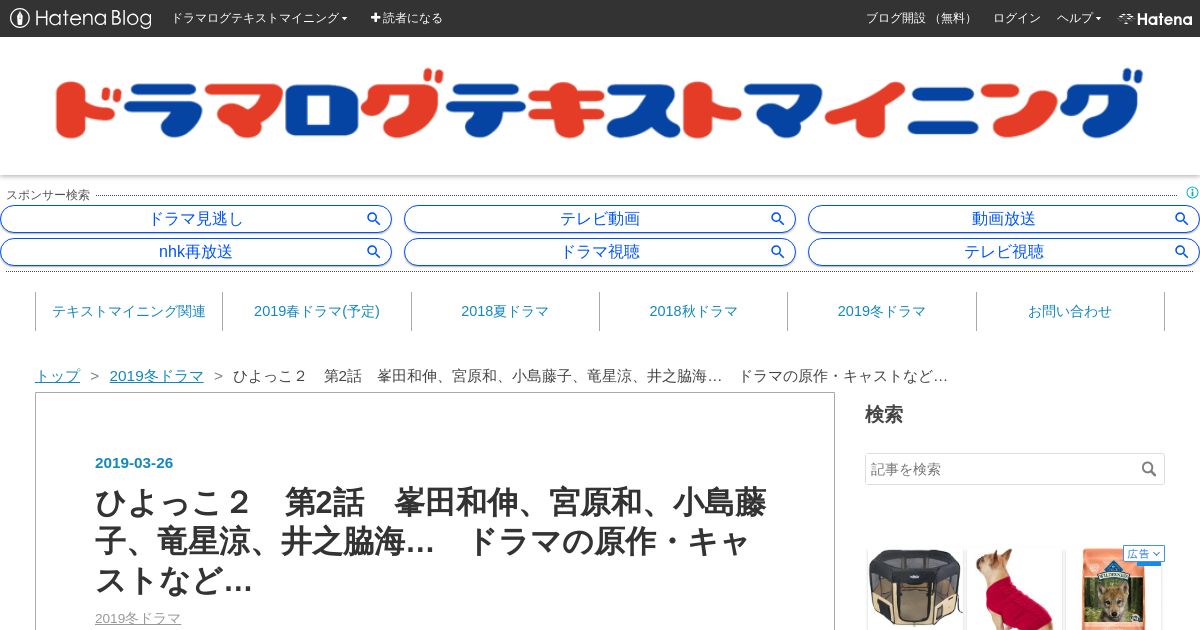Open the 広告 ad options dropdown
Viewport: 1200px width, 630px height.
point(1144,554)
